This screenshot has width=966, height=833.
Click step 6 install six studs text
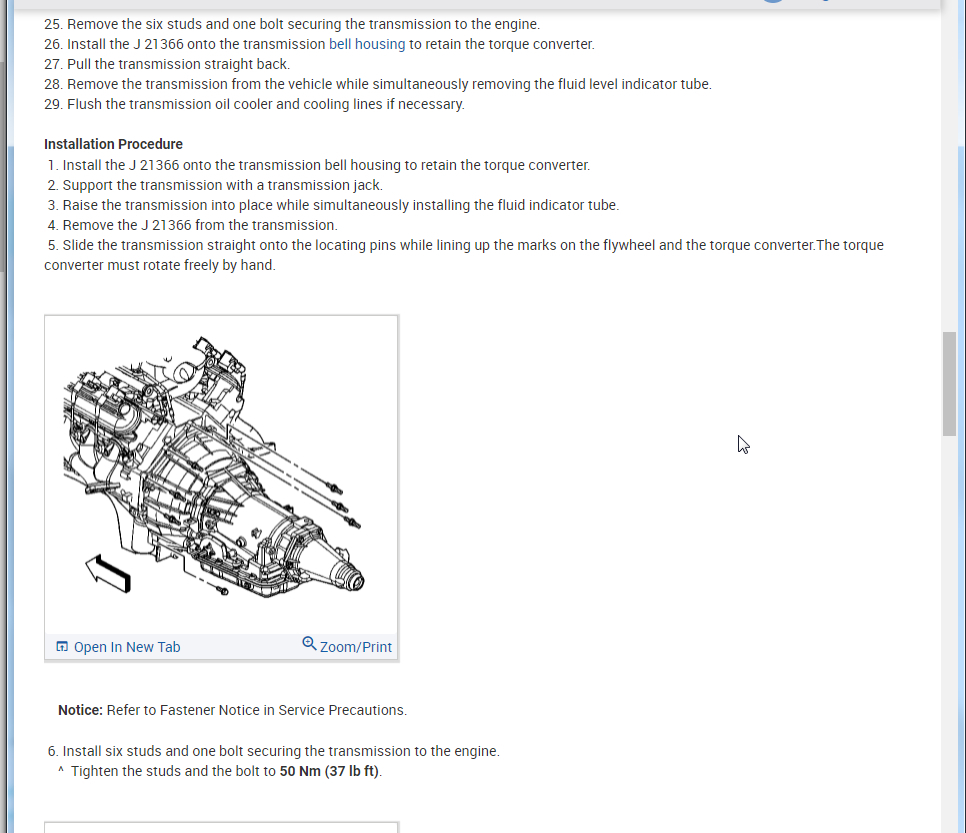pyautogui.click(x=274, y=752)
